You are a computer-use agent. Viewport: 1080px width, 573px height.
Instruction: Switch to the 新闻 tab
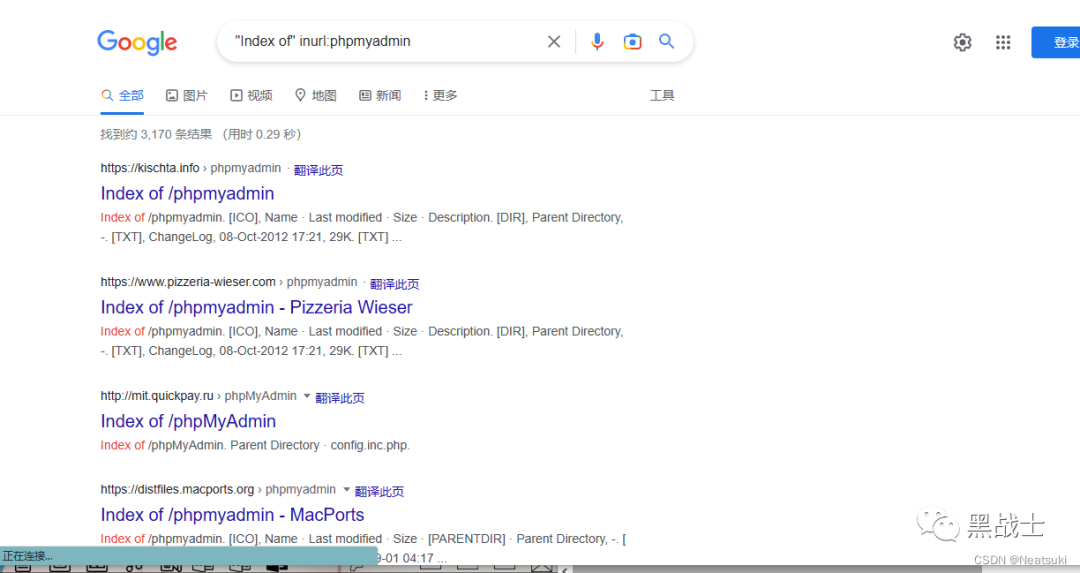(x=380, y=95)
